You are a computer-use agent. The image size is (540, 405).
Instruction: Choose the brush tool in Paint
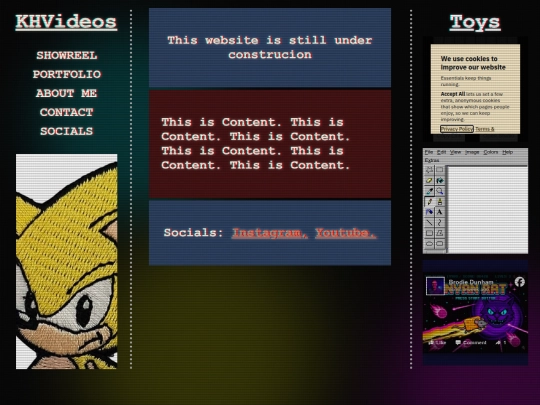[x=440, y=201]
